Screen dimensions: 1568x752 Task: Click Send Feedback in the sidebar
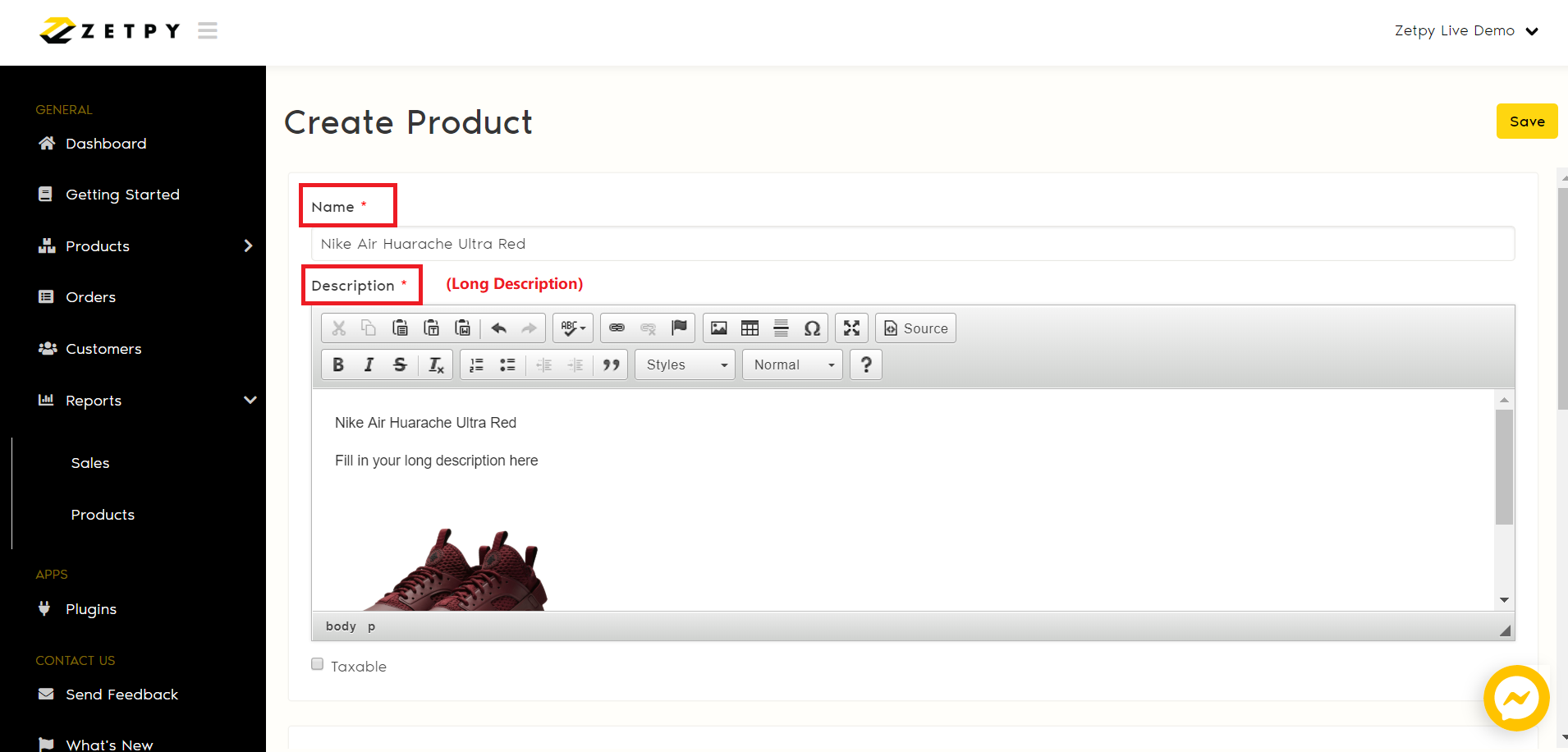[121, 695]
